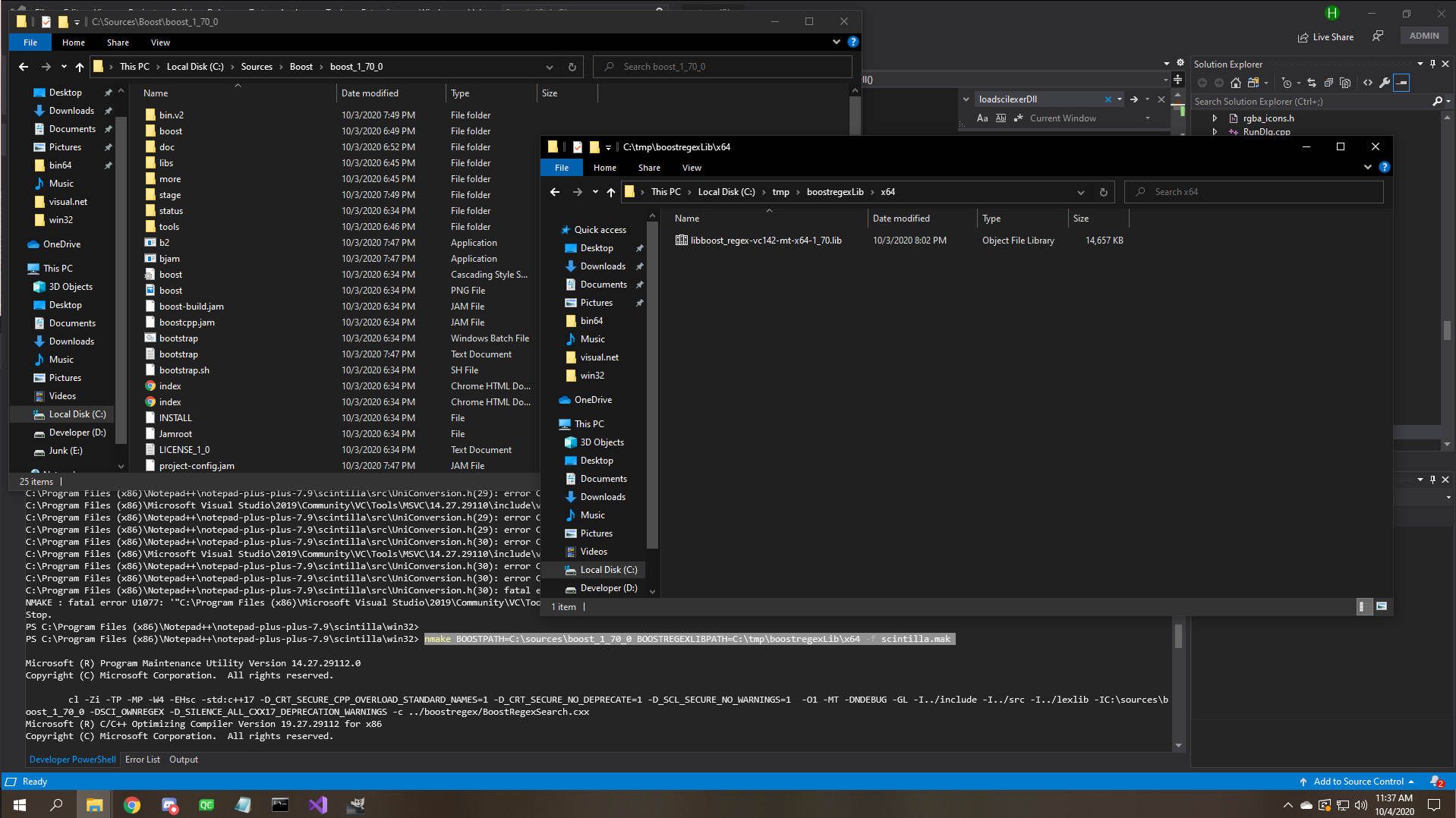
Task: Switch to Developer PowerShell tab
Action: [x=72, y=760]
